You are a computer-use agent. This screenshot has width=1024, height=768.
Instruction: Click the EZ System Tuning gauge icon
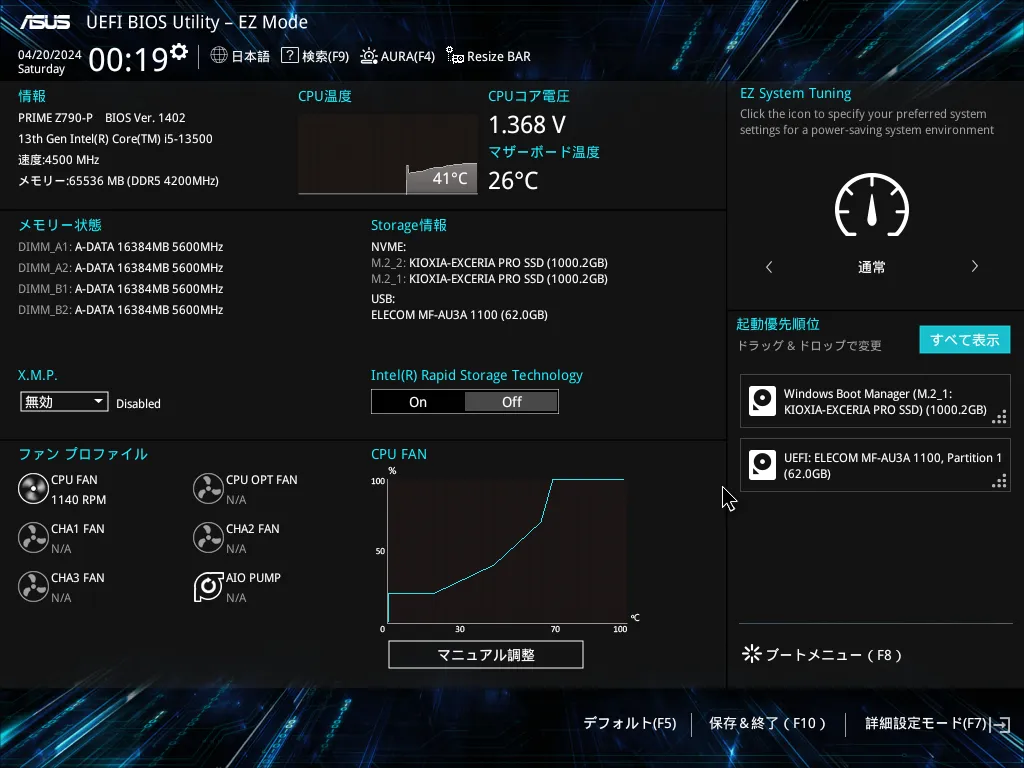(872, 205)
